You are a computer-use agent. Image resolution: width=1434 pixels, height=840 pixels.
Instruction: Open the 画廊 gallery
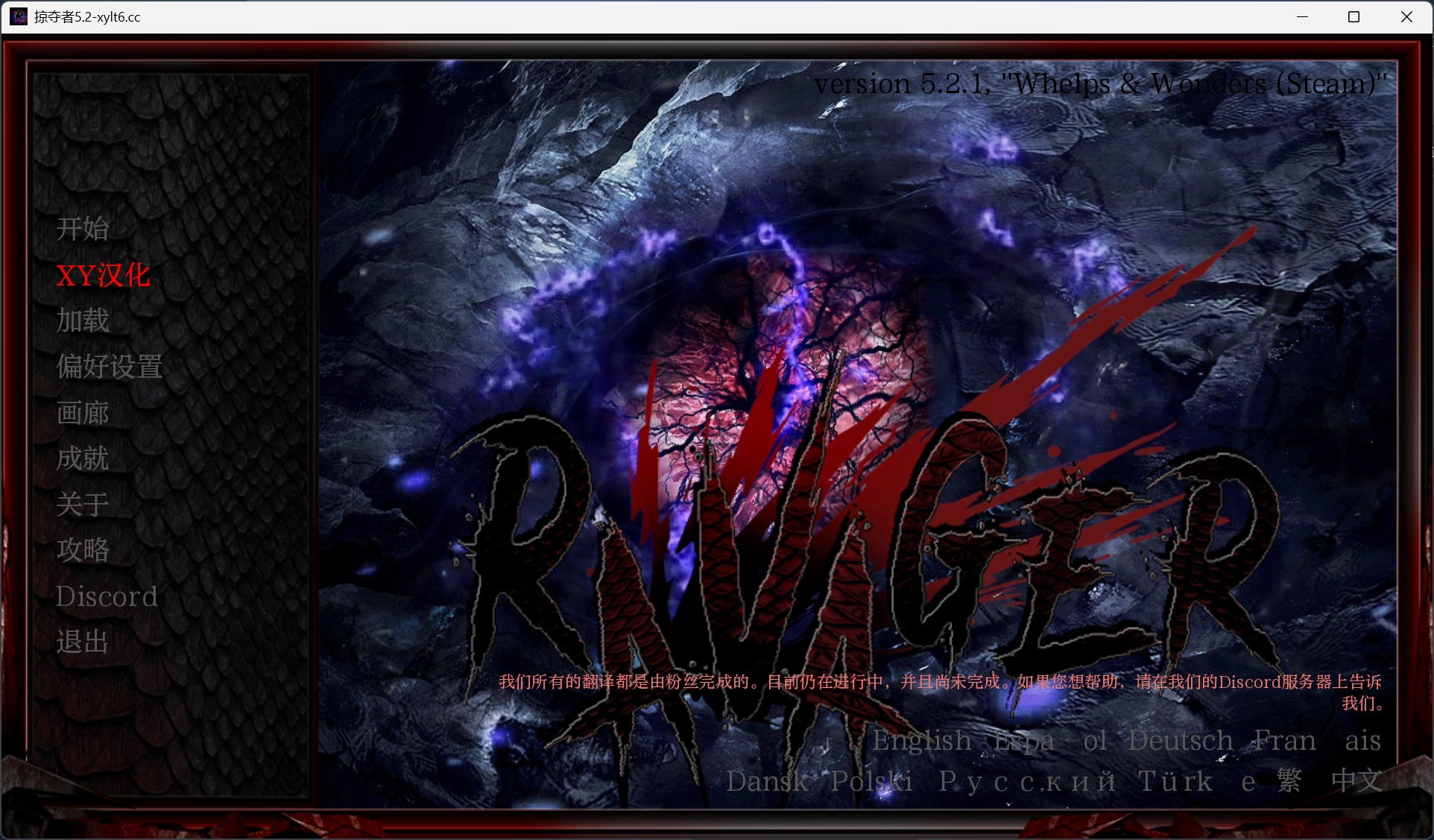click(83, 413)
